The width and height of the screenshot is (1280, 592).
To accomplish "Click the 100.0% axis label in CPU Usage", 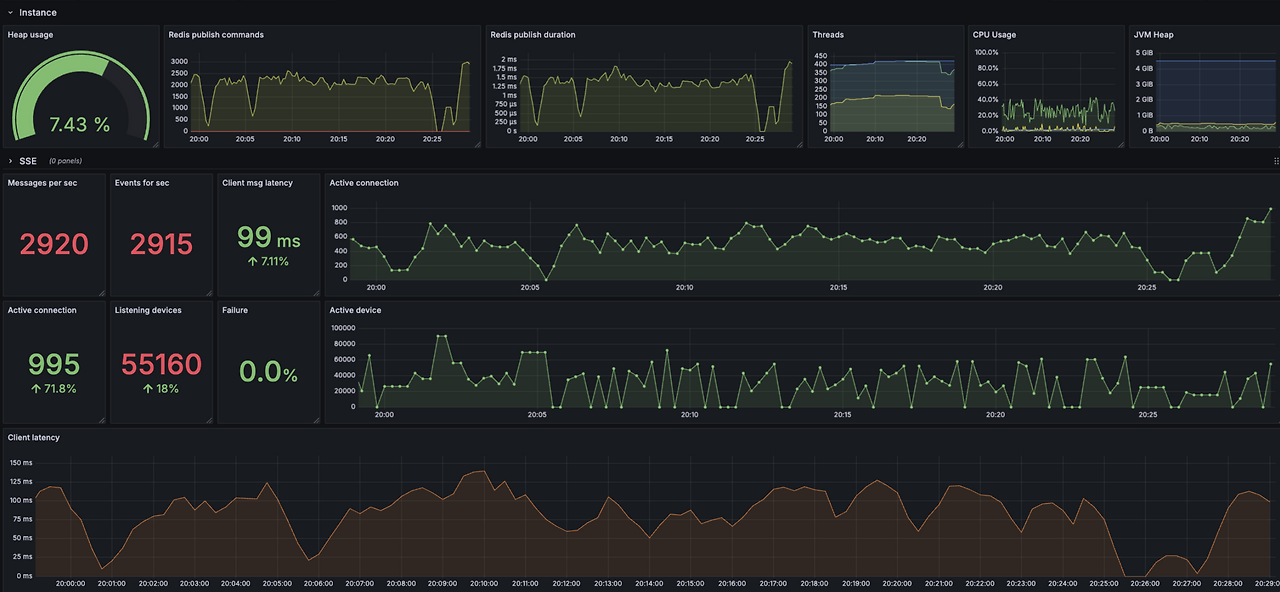I will point(985,51).
